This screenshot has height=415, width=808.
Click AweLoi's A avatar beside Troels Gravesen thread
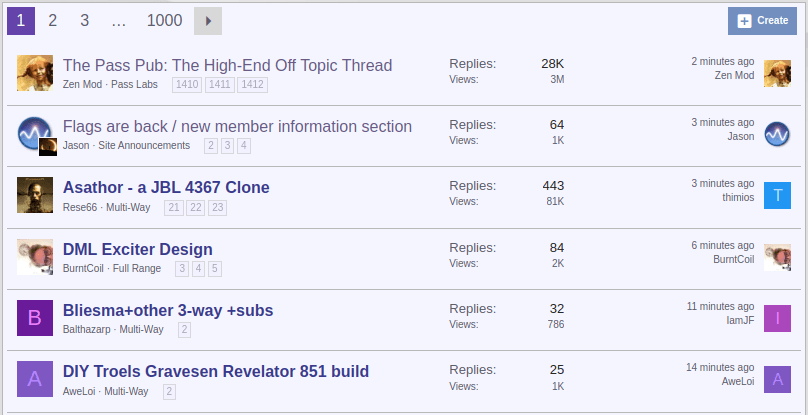click(x=35, y=379)
